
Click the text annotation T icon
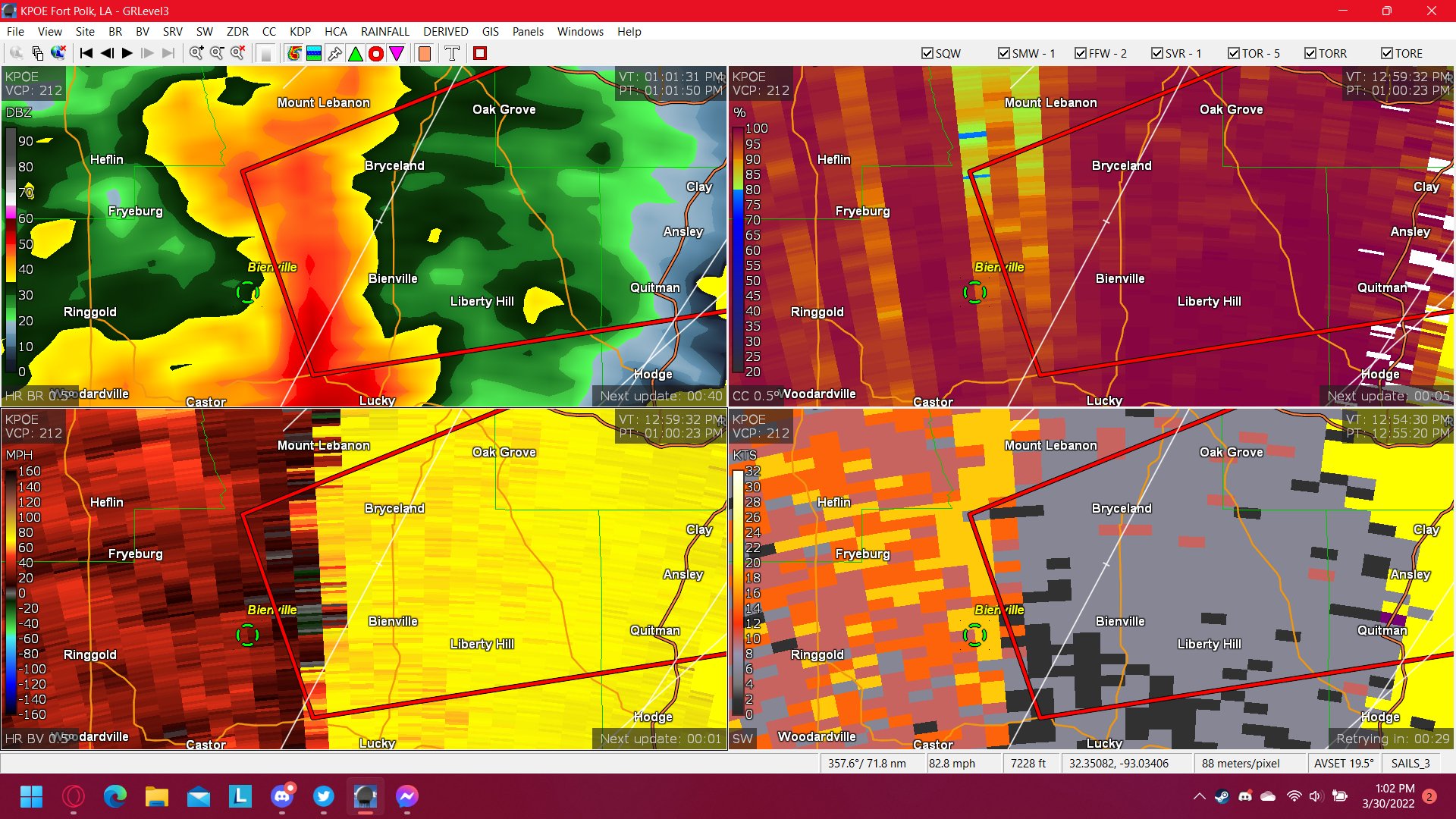coord(452,53)
